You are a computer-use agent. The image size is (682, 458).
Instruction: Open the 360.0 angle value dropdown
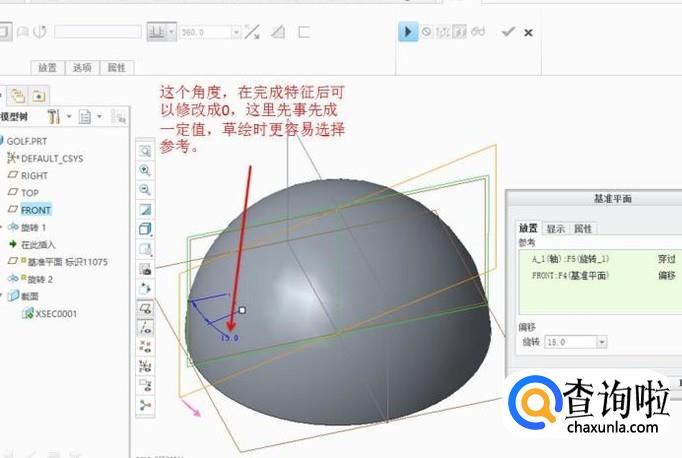(x=236, y=32)
